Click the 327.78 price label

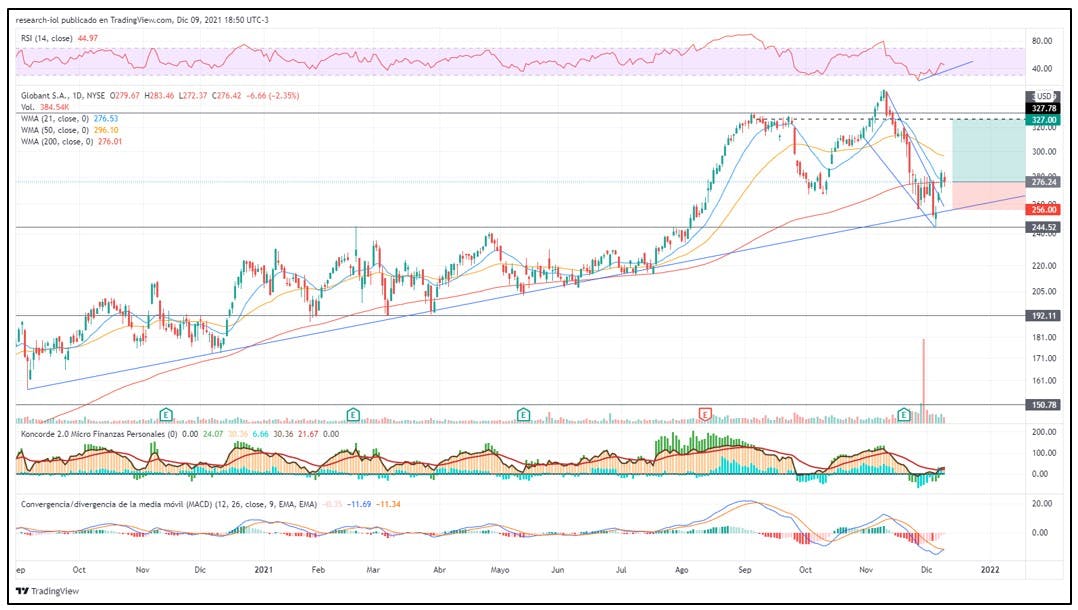1043,108
